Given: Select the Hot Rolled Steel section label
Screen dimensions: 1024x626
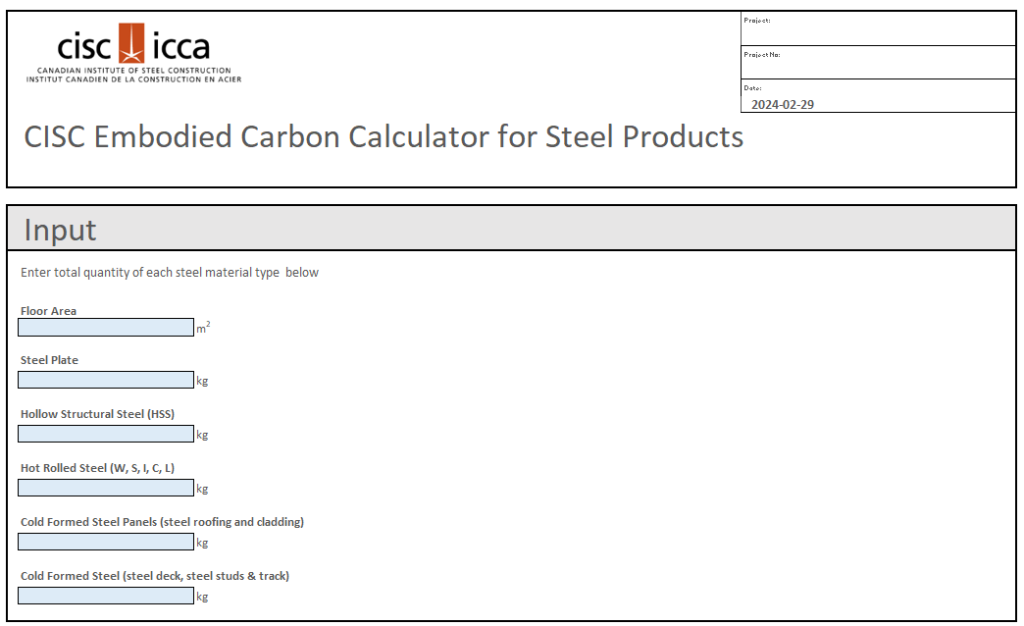Looking at the screenshot, I should pos(97,467).
